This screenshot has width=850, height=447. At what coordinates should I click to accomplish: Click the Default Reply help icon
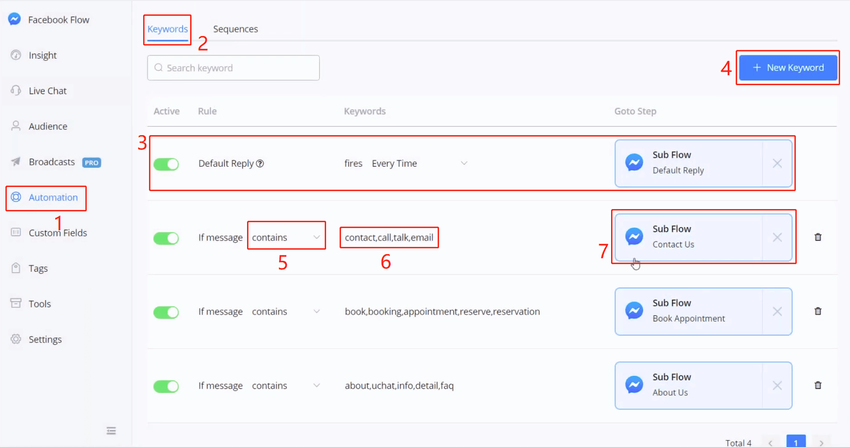[260, 164]
